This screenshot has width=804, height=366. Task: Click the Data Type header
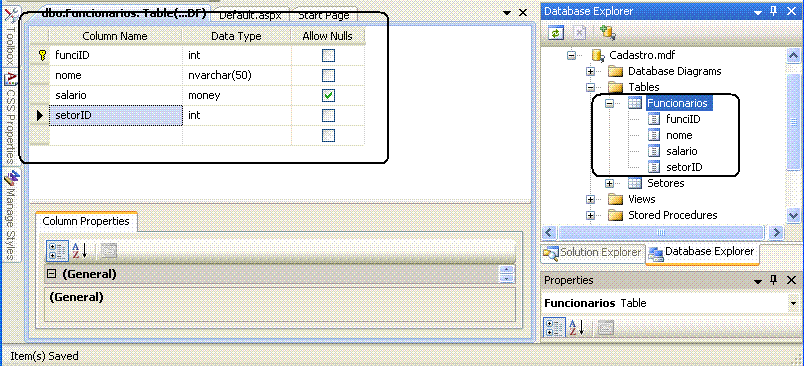click(236, 36)
